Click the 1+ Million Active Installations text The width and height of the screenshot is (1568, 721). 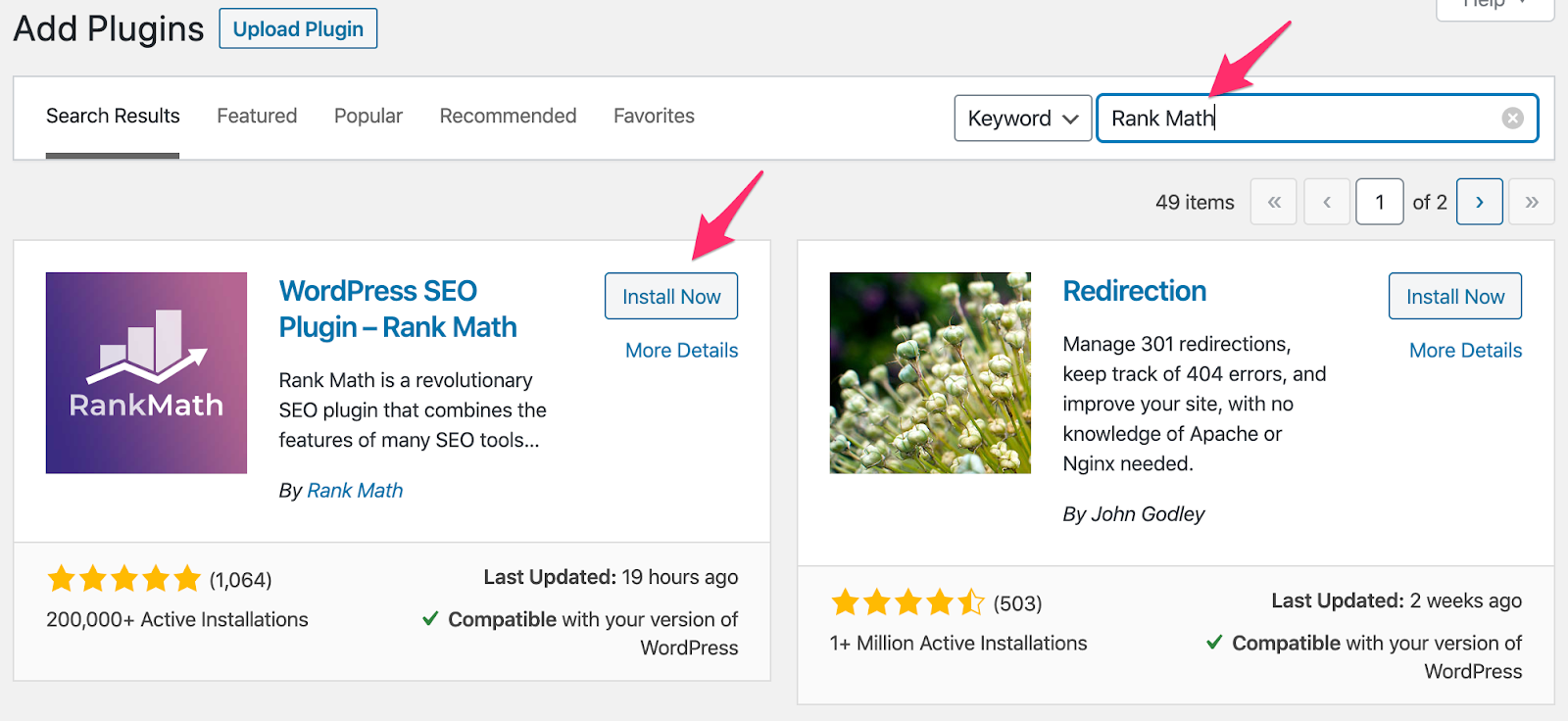point(958,643)
